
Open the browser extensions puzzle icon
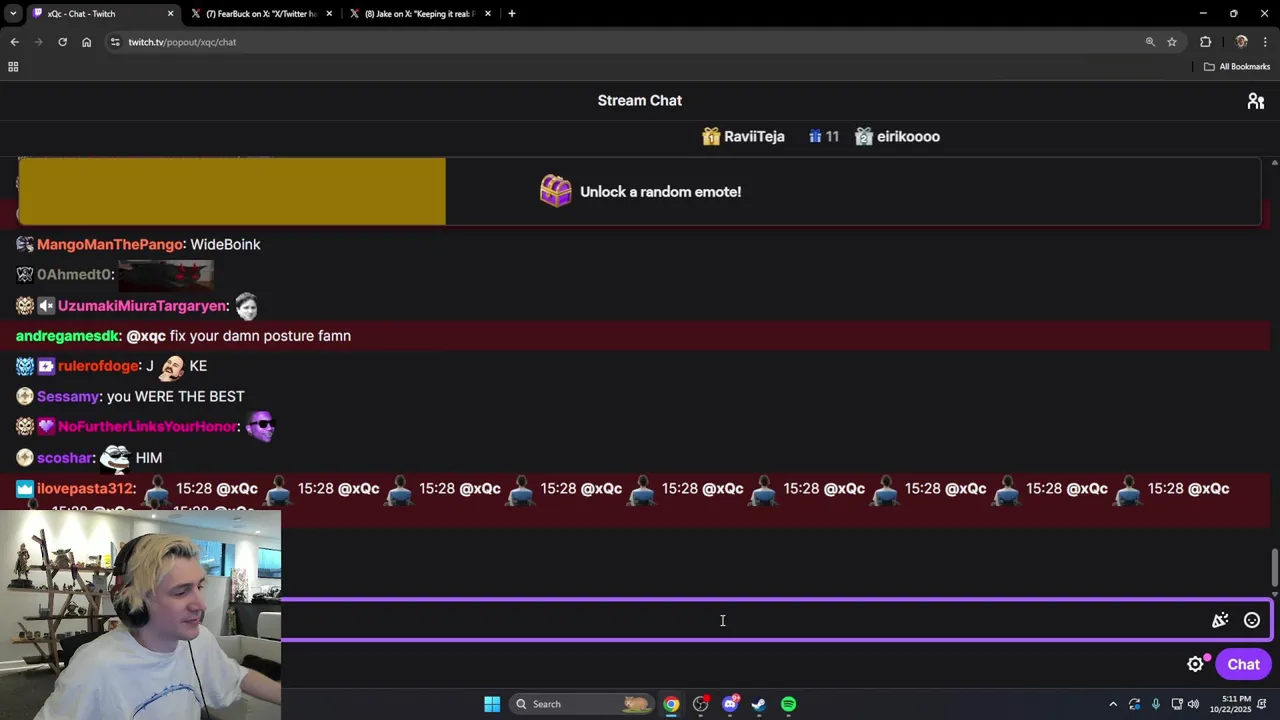point(1205,42)
